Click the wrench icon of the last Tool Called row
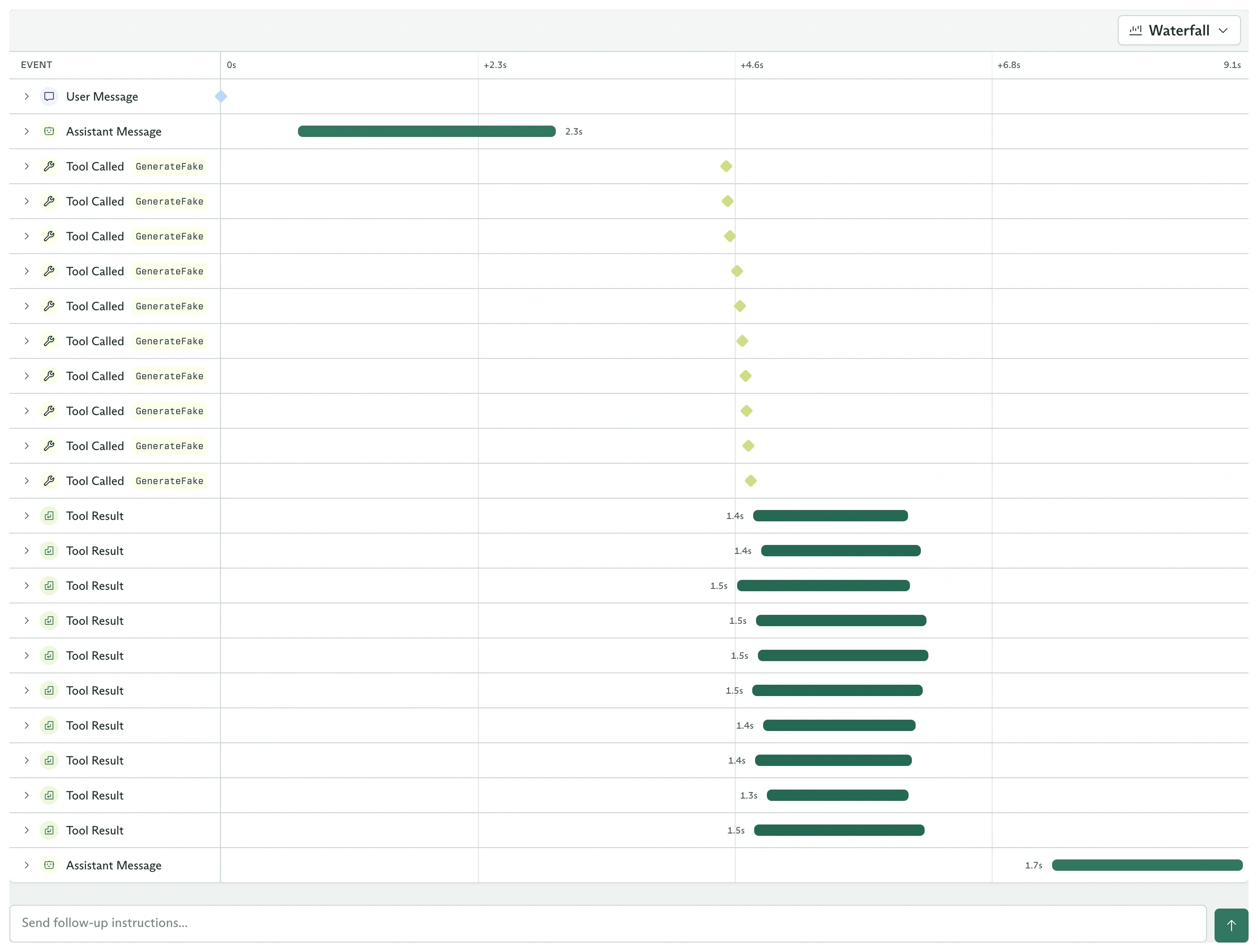Viewport: 1258px width, 952px height. [x=50, y=481]
